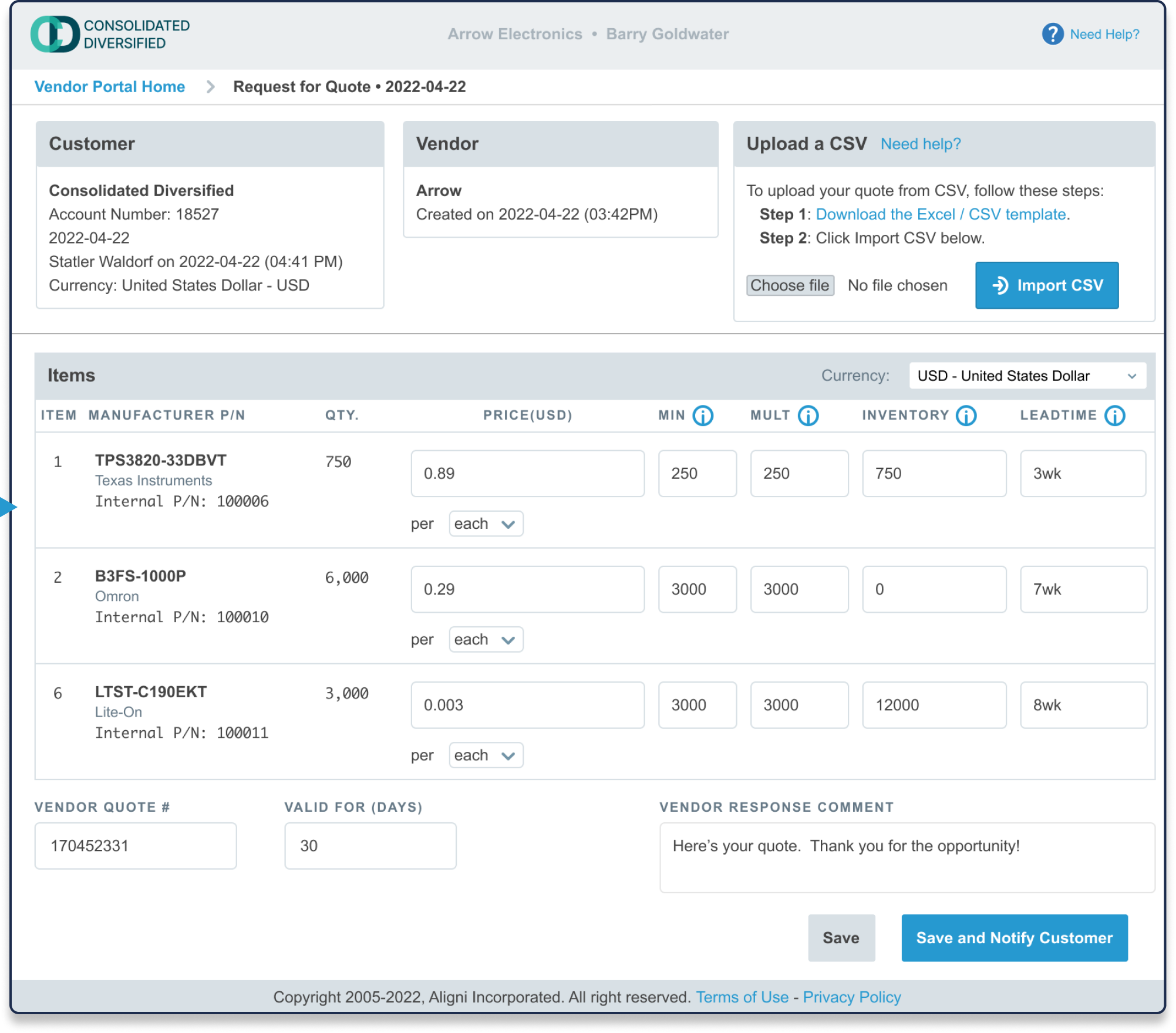Go to Vendor Portal Home
This screenshot has height=1033, width=1176.
pyautogui.click(x=110, y=87)
